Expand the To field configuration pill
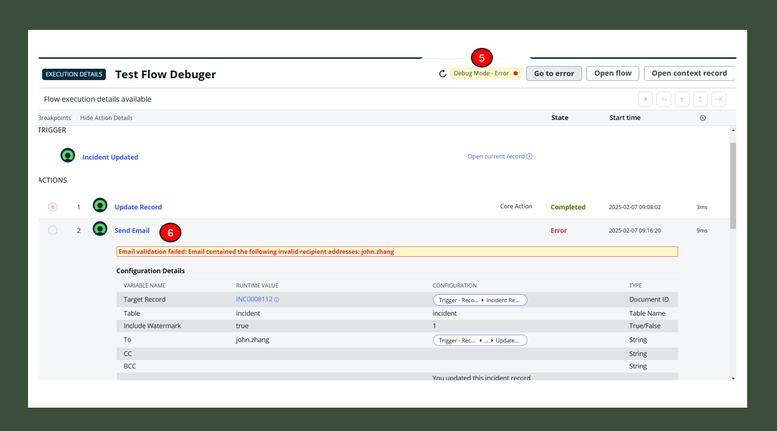 pos(479,340)
